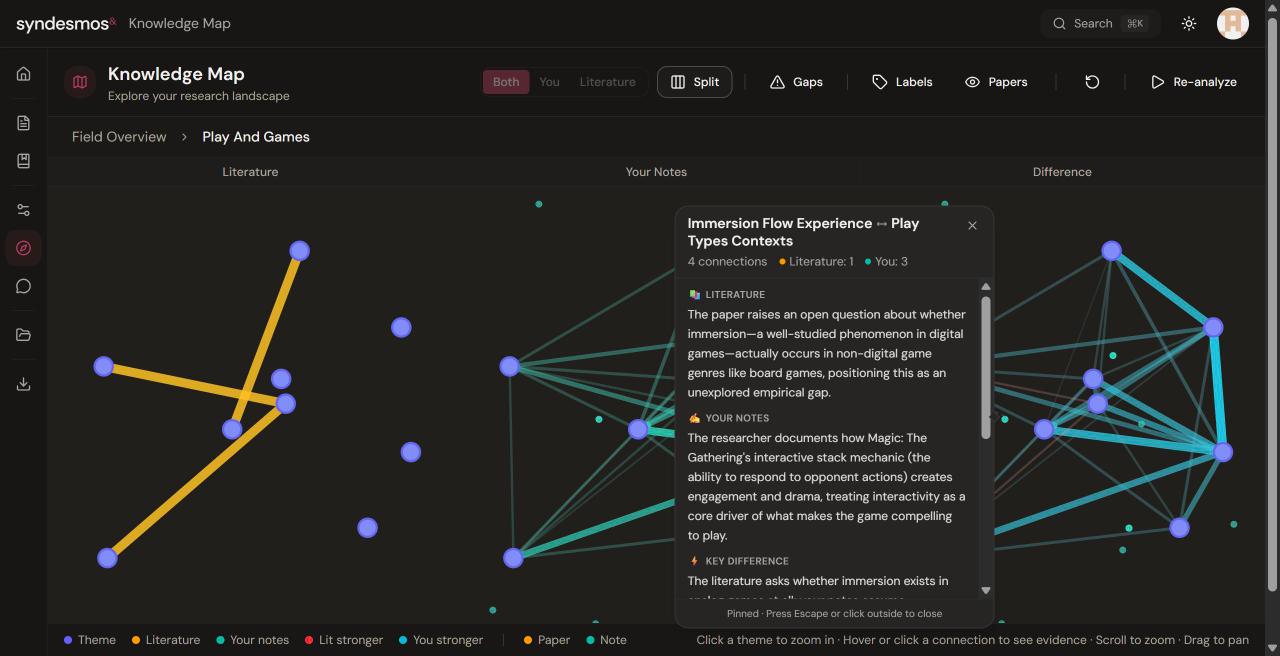Toggle the Gaps overlay
1280x656 pixels.
(x=796, y=82)
